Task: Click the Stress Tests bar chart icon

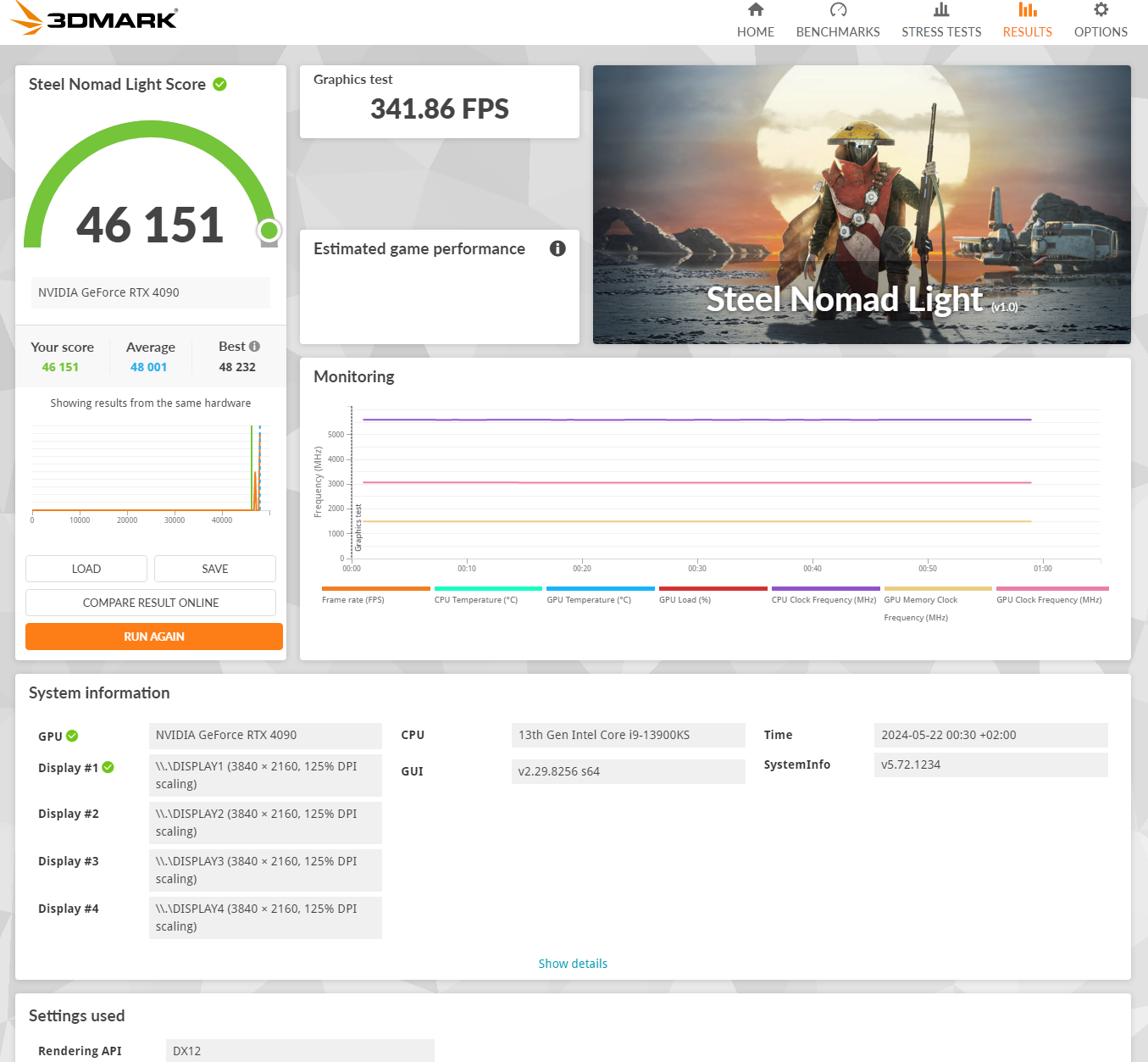Action: coord(941,10)
